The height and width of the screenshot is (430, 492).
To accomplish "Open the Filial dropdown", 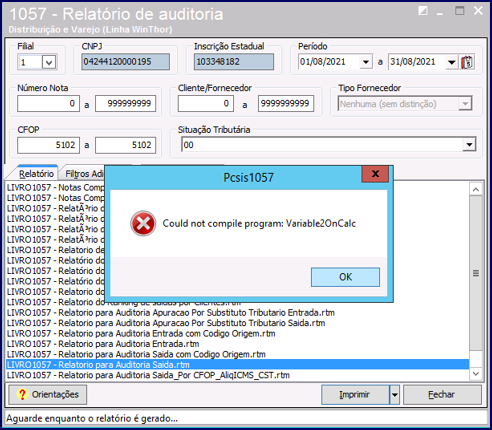I will pos(49,62).
